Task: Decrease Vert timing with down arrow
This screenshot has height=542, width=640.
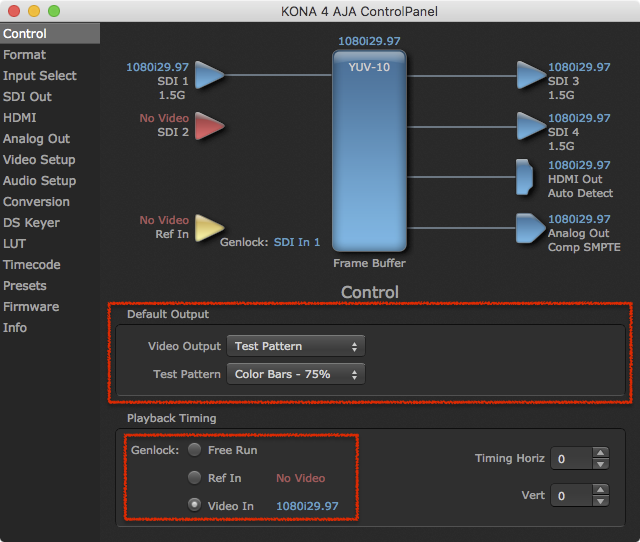Action: pos(600,501)
